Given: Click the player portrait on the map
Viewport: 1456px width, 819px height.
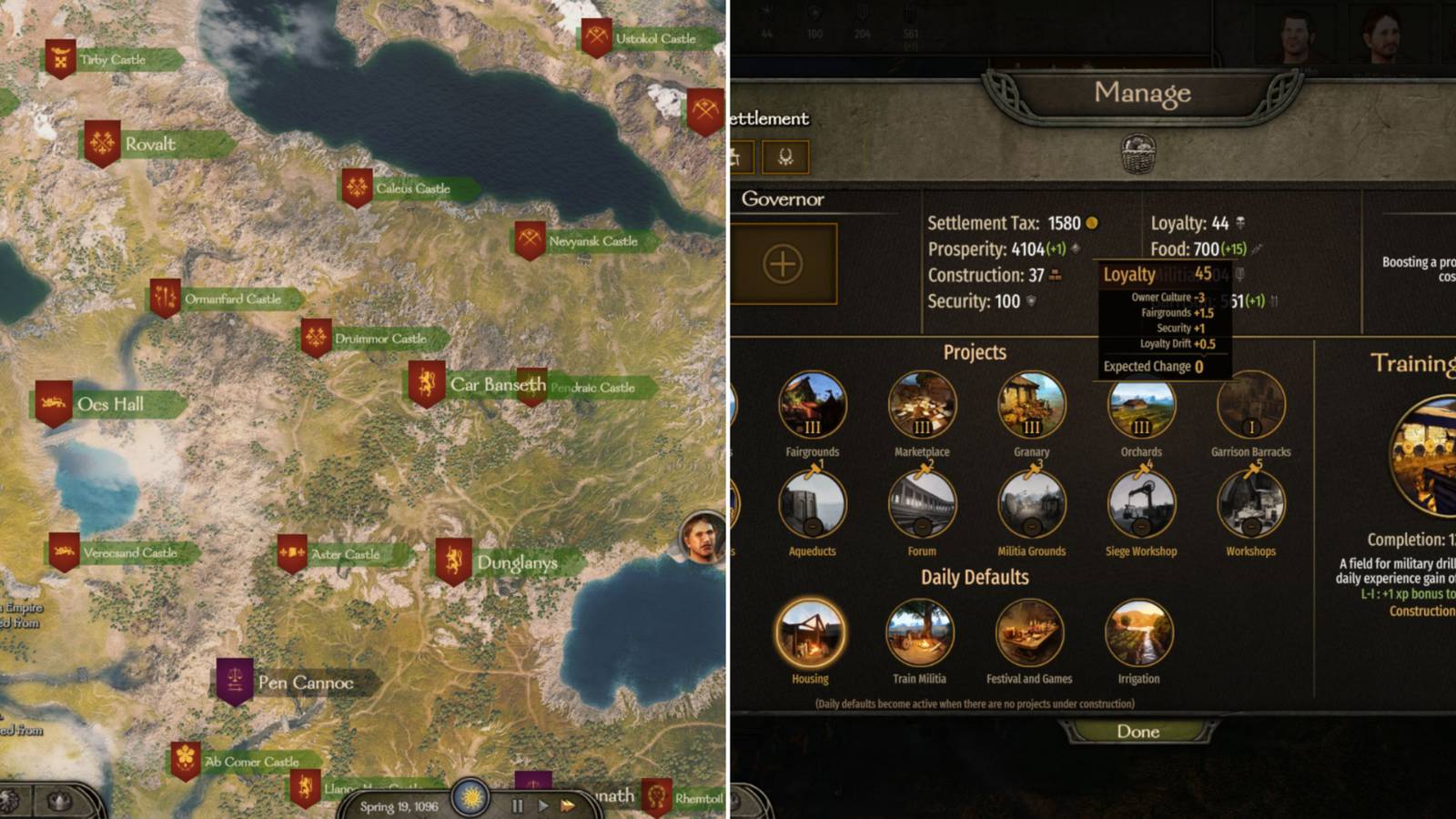Looking at the screenshot, I should click(x=703, y=538).
